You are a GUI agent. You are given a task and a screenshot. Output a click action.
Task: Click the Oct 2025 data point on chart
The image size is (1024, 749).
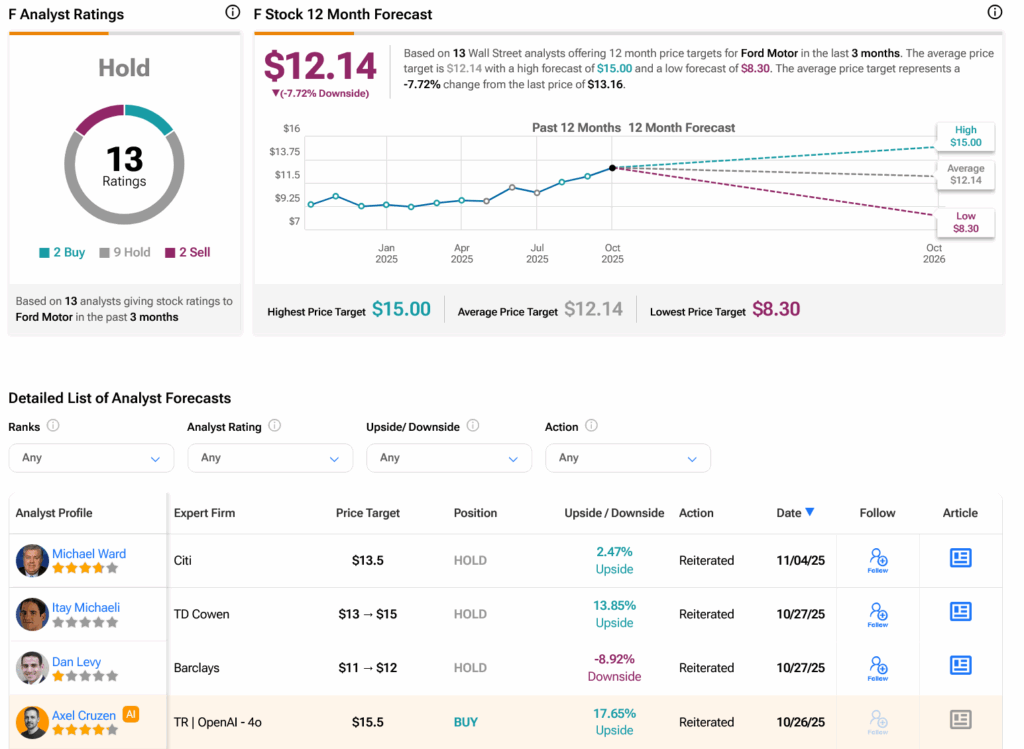coord(612,168)
